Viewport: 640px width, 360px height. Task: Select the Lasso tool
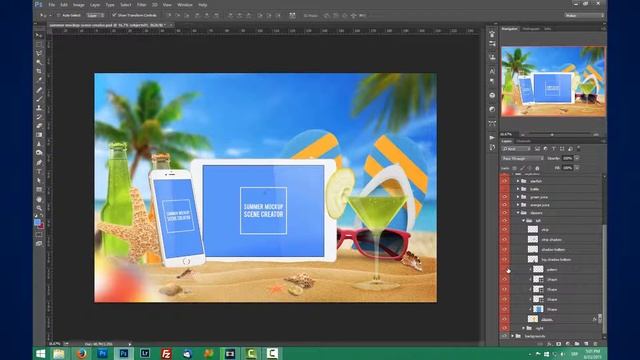tap(39, 53)
